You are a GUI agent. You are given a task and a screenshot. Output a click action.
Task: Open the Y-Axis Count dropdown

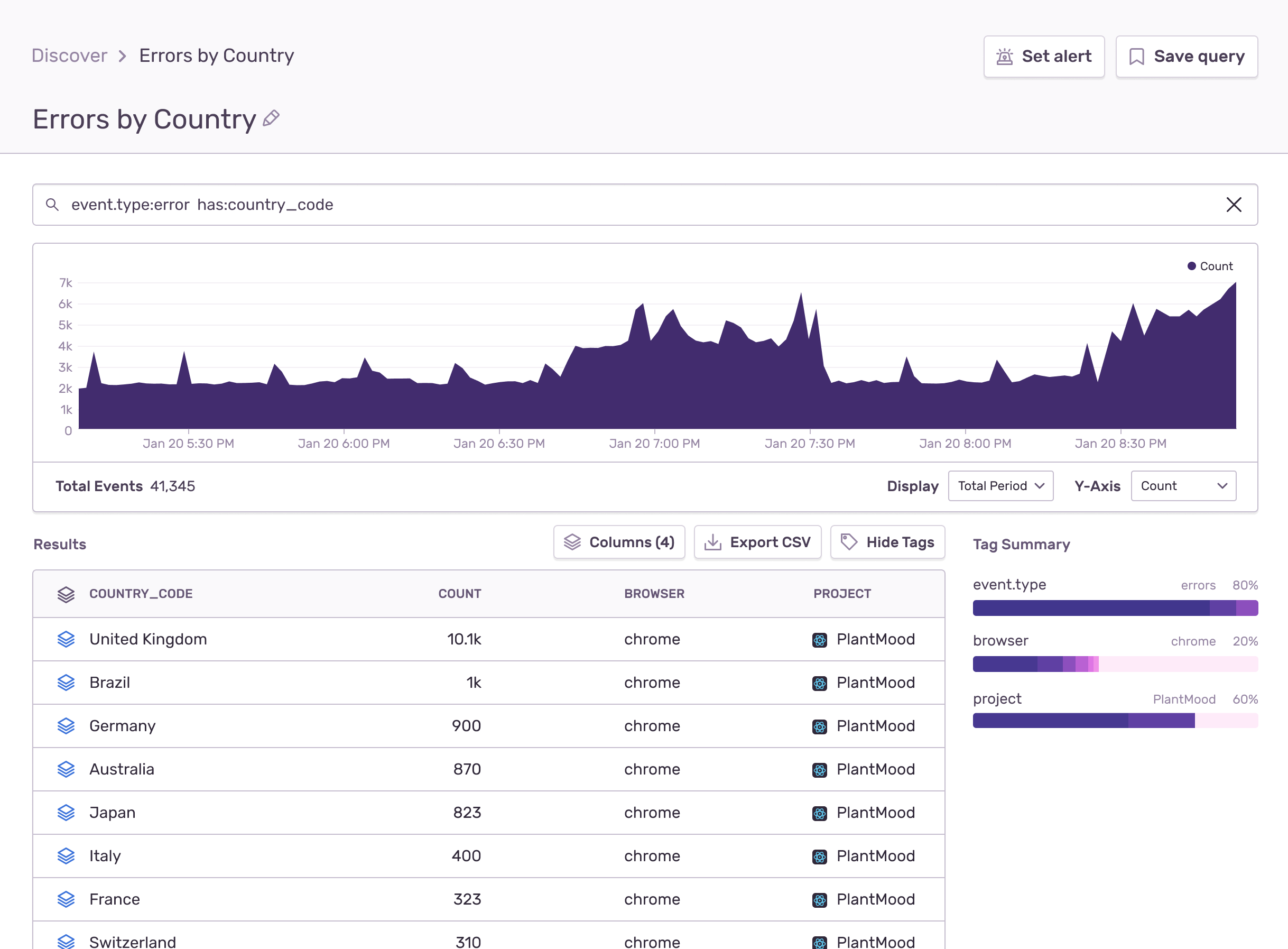click(x=1183, y=486)
